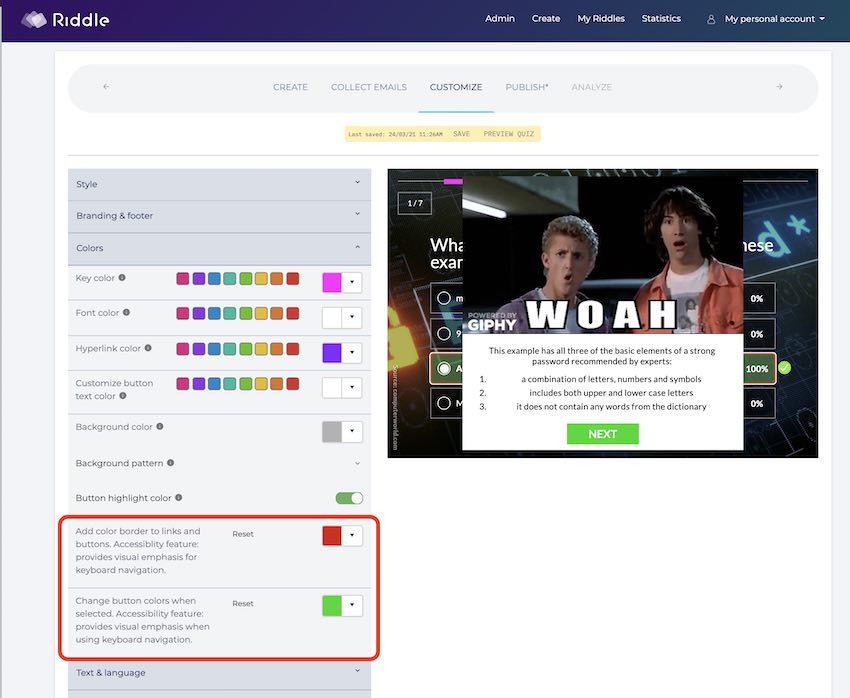Pick the pink preset swatch for Key color
Screen dimensions: 850x698
[x=183, y=279]
